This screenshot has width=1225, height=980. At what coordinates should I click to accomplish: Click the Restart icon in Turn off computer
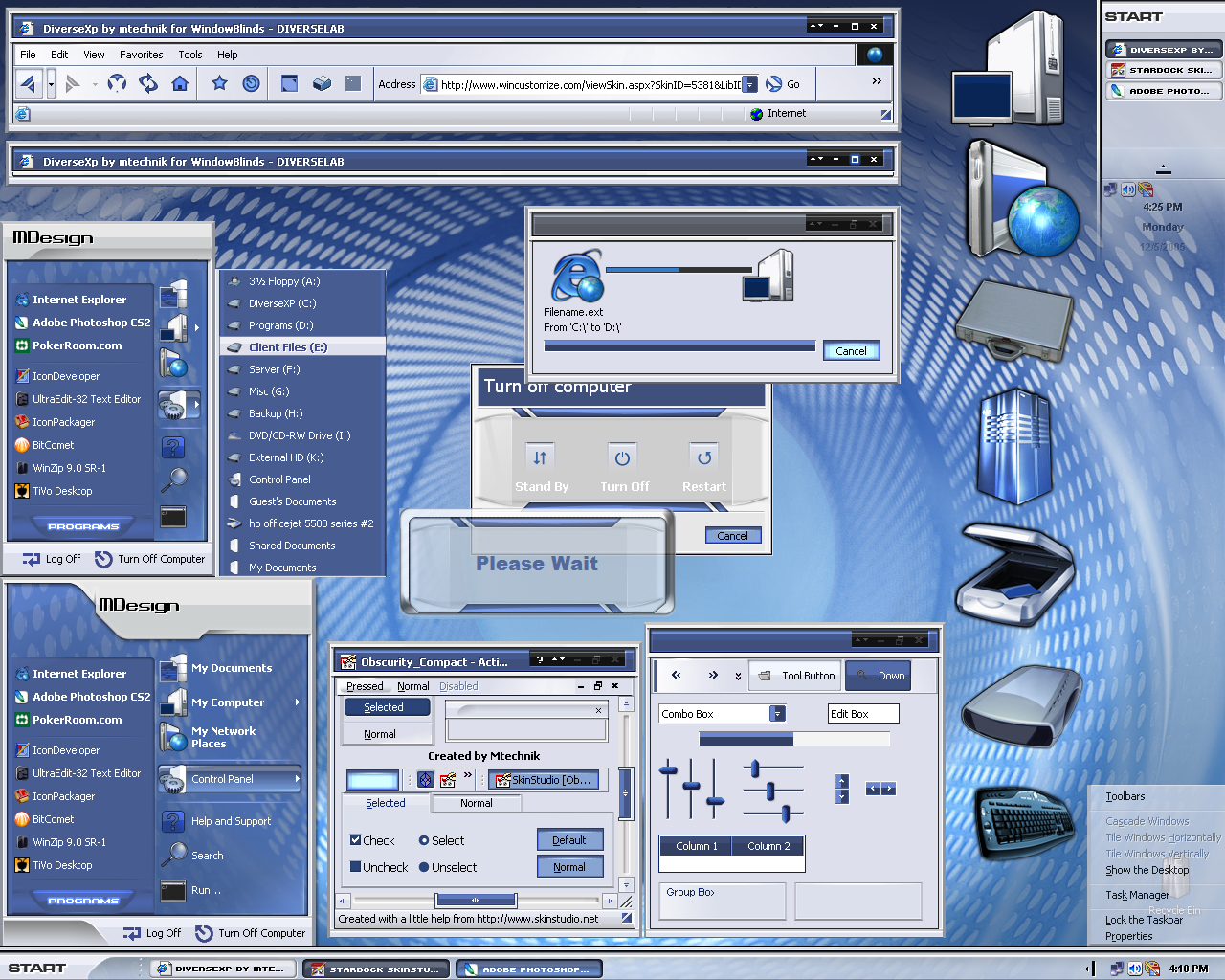[x=704, y=457]
